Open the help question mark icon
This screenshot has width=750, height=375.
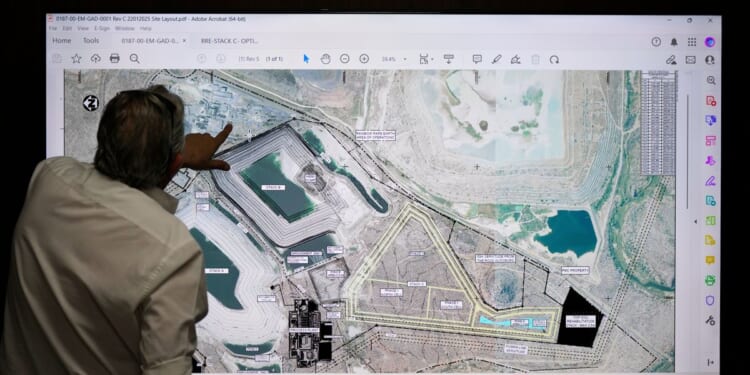click(x=656, y=42)
